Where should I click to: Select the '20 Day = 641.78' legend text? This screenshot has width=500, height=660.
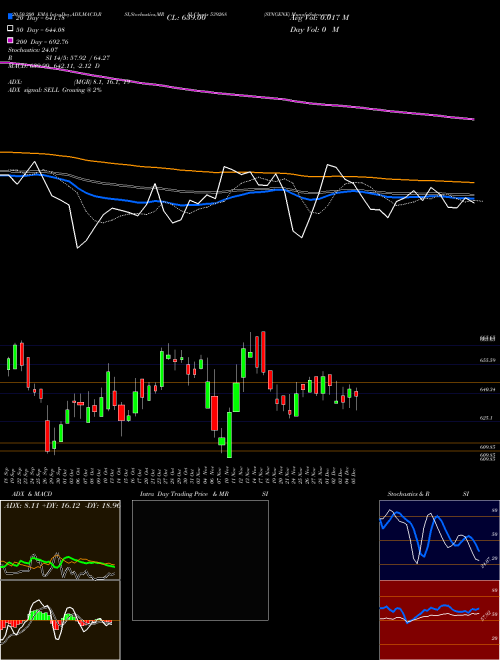[x=40, y=18]
